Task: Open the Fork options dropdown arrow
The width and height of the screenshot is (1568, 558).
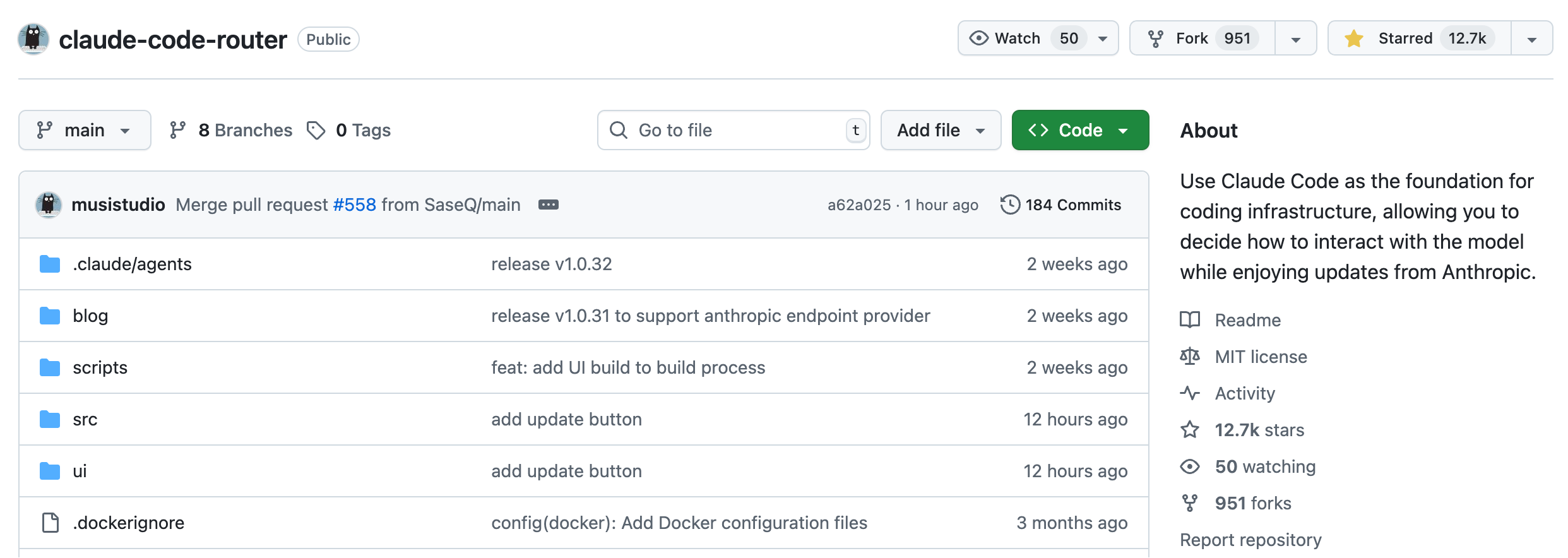Action: pos(1296,39)
